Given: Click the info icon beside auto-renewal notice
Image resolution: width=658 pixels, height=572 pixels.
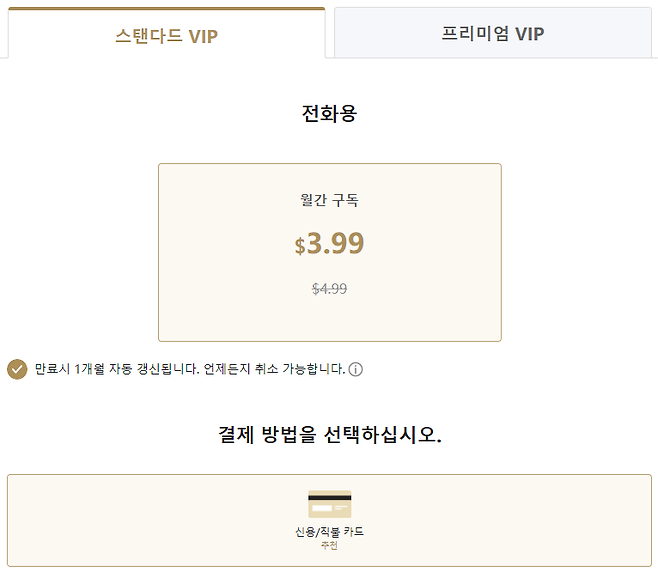Looking at the screenshot, I should [356, 369].
